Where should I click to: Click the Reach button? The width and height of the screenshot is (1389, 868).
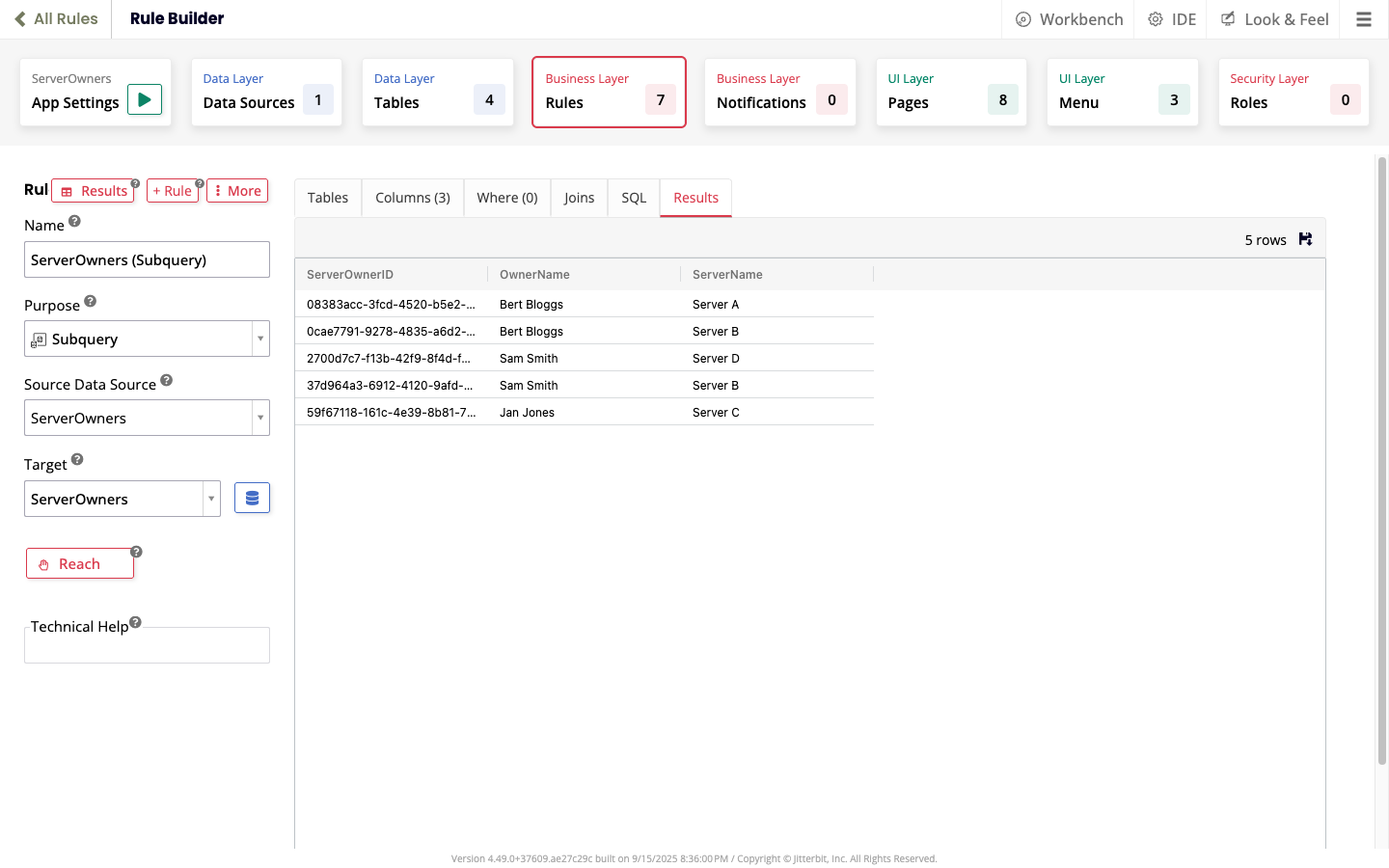coord(80,563)
